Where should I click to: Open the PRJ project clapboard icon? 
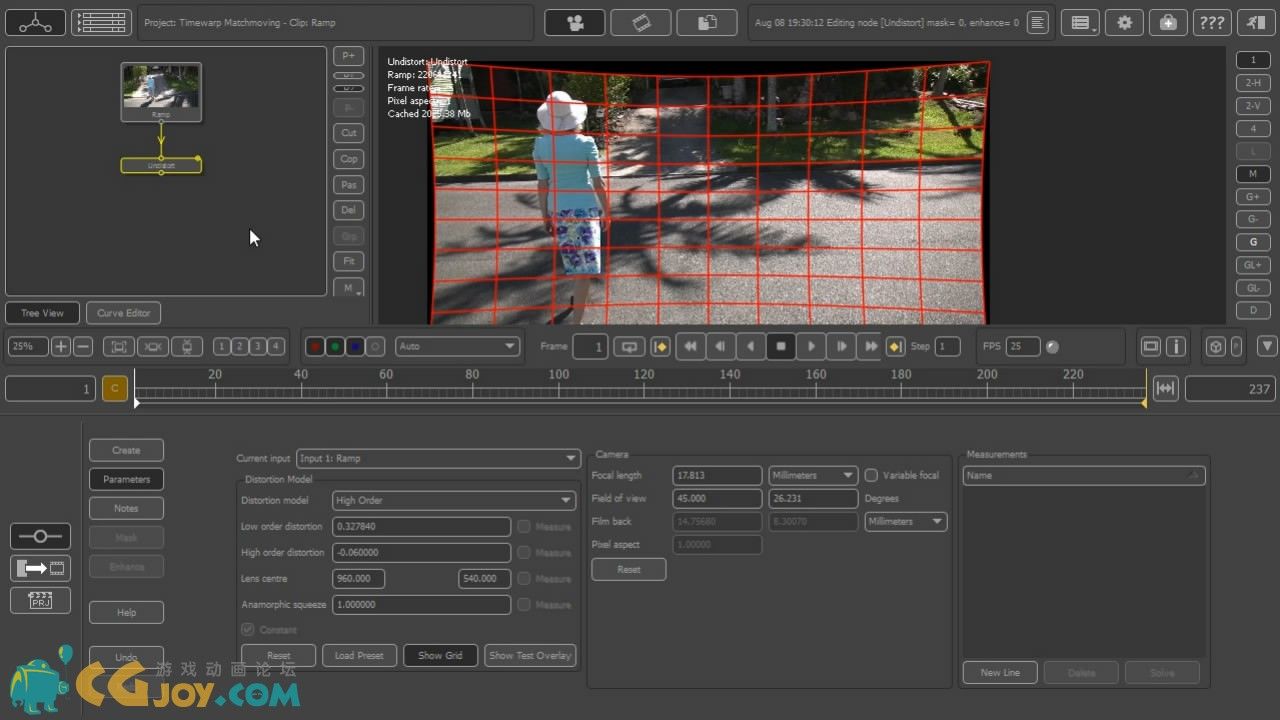pos(40,600)
